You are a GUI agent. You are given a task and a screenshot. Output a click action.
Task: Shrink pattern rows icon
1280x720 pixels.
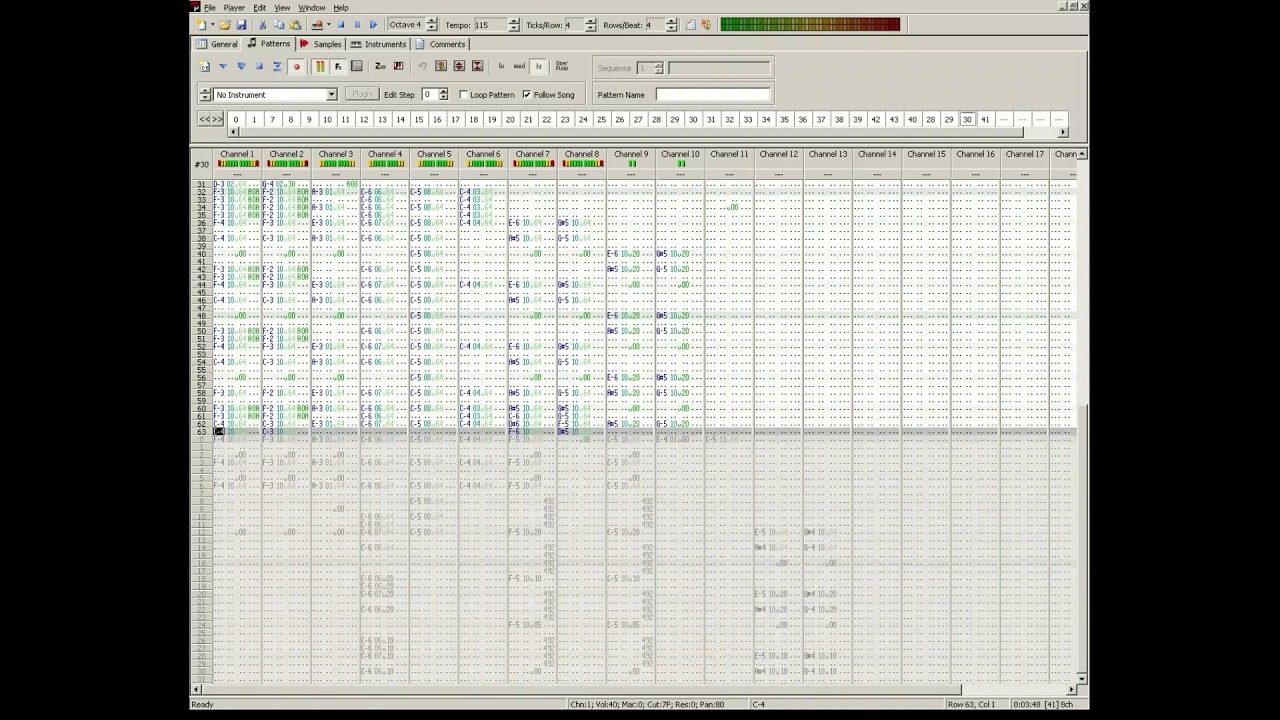coord(477,67)
